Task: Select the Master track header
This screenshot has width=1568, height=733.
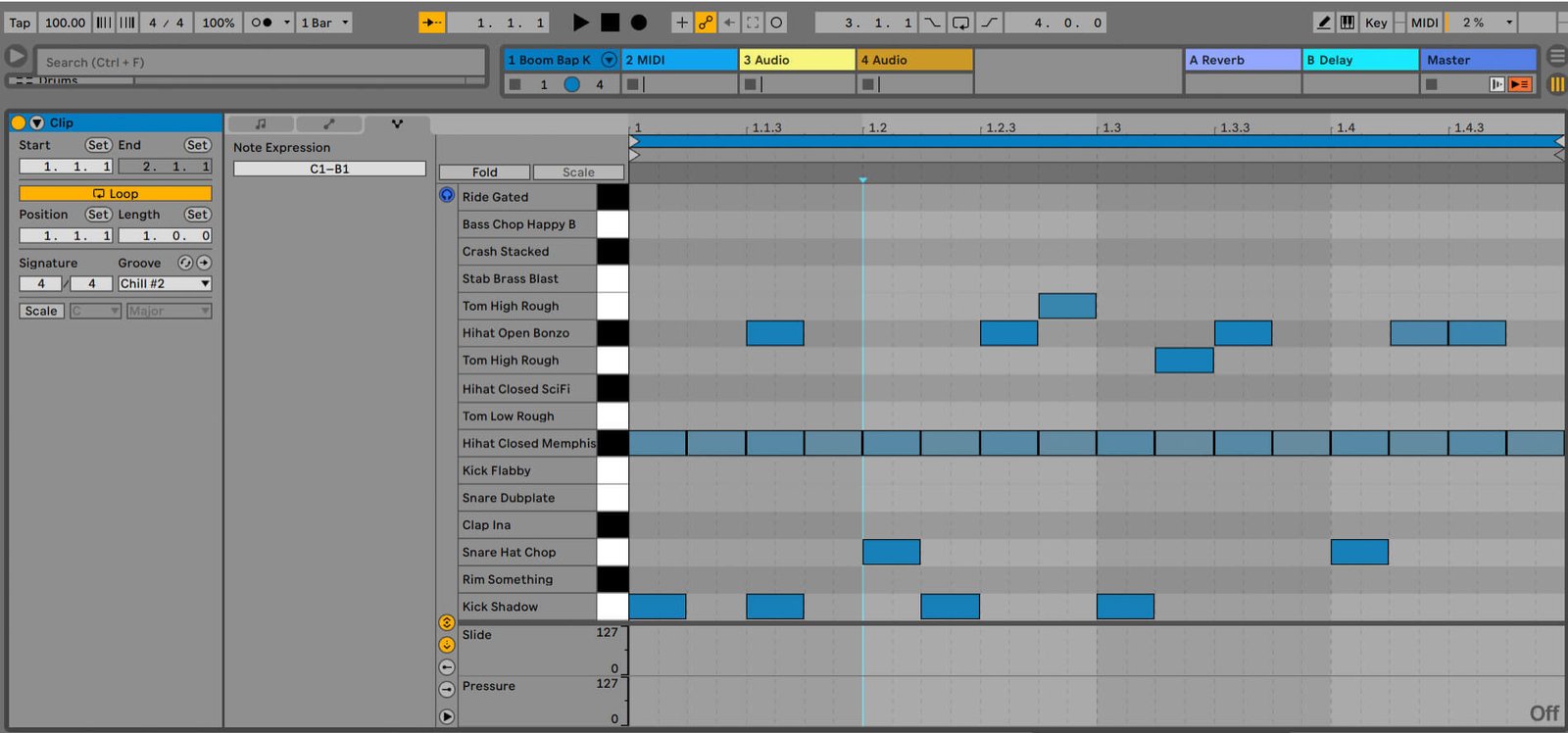Action: (x=1479, y=60)
